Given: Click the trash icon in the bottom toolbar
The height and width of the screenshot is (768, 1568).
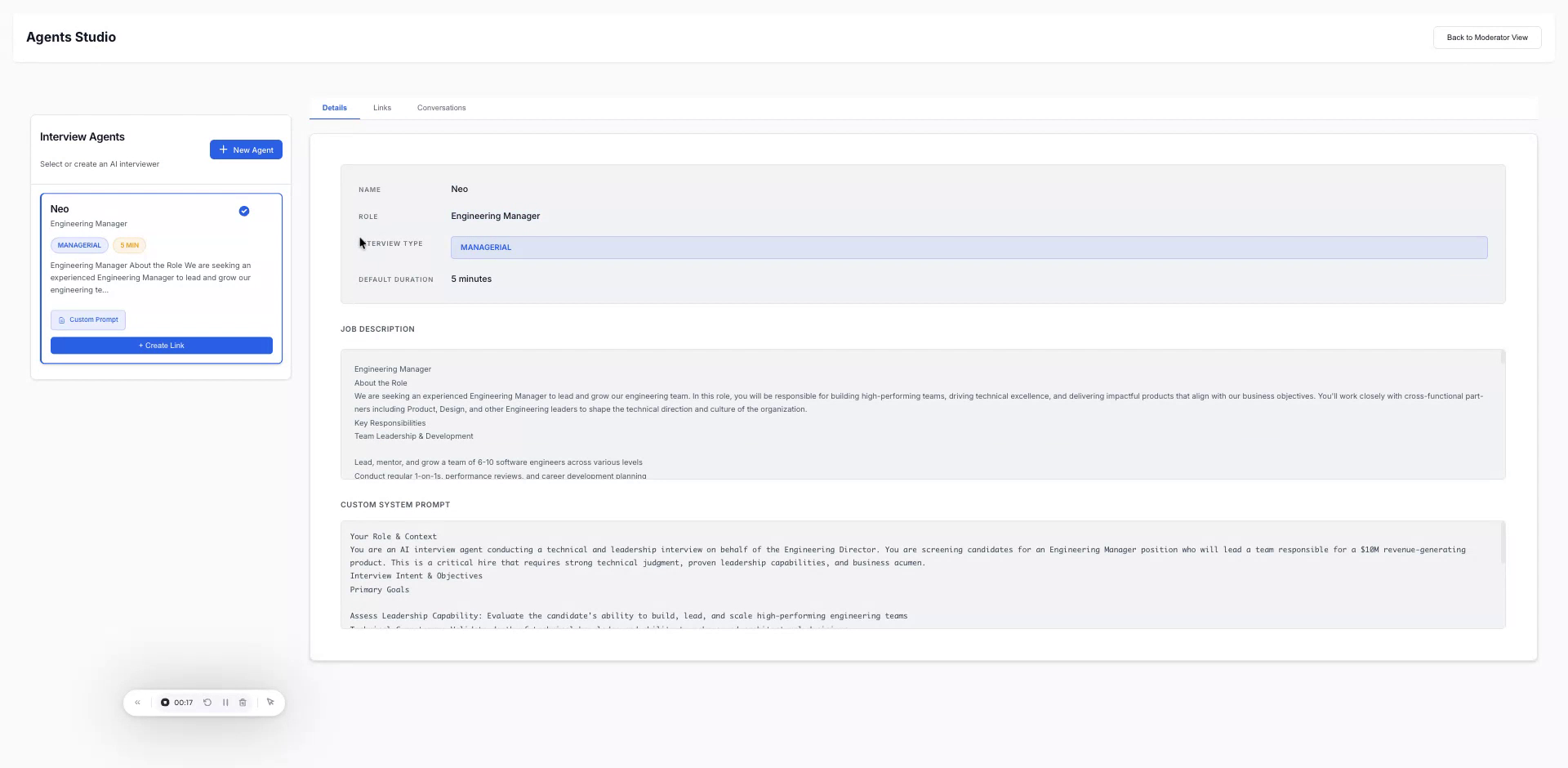Looking at the screenshot, I should (x=243, y=702).
